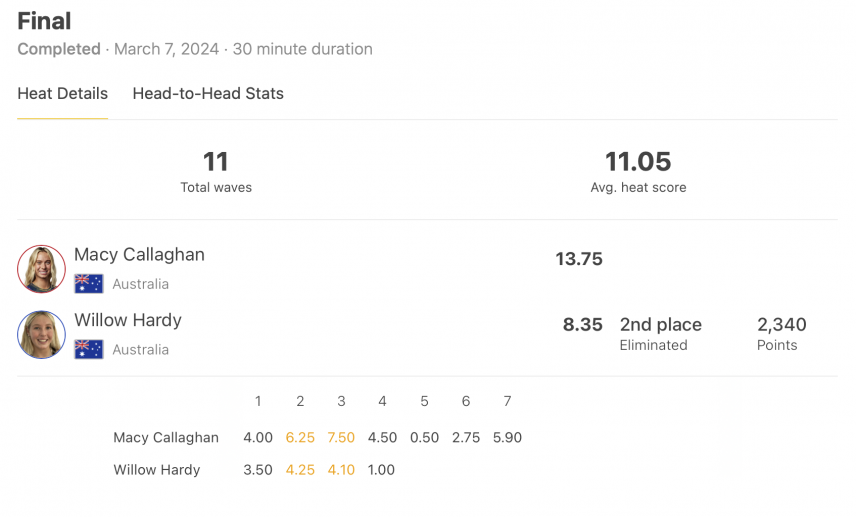Click the 2nd place Eliminated label
The width and height of the screenshot is (856, 517).
pos(661,334)
